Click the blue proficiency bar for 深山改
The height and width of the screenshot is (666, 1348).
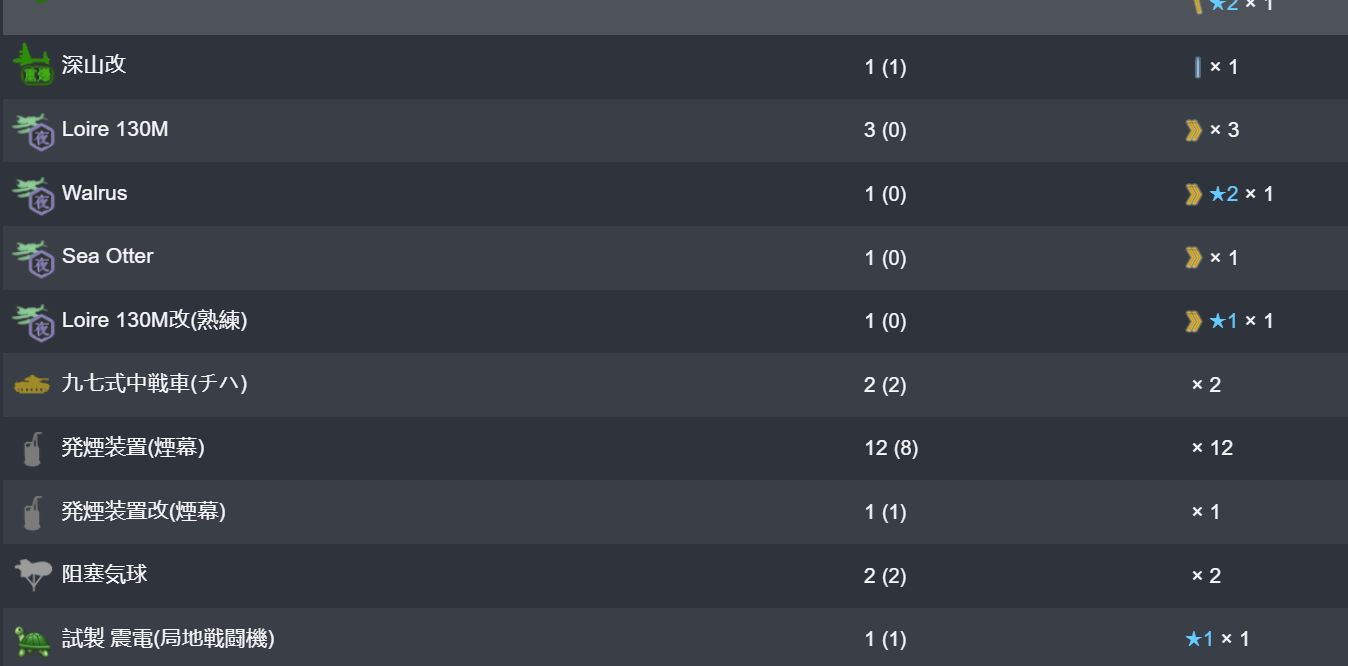[x=1197, y=67]
